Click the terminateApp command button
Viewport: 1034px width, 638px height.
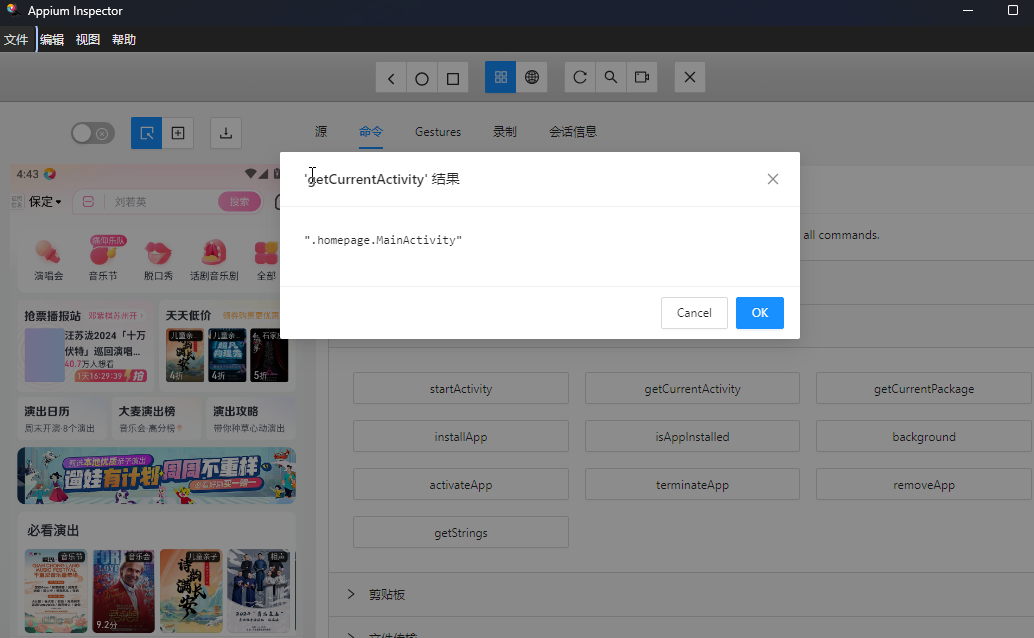click(x=692, y=485)
